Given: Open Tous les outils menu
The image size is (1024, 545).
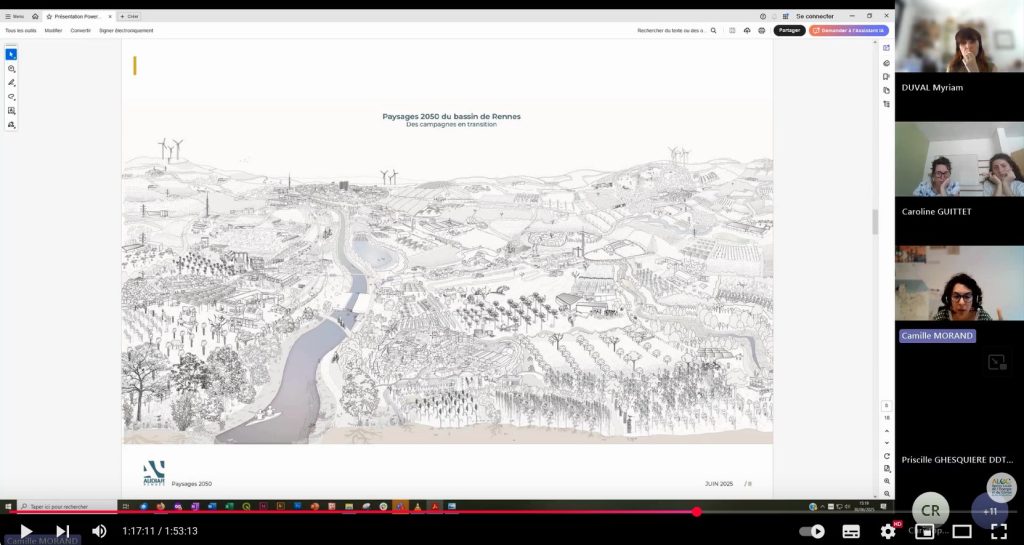Looking at the screenshot, I should coord(21,31).
